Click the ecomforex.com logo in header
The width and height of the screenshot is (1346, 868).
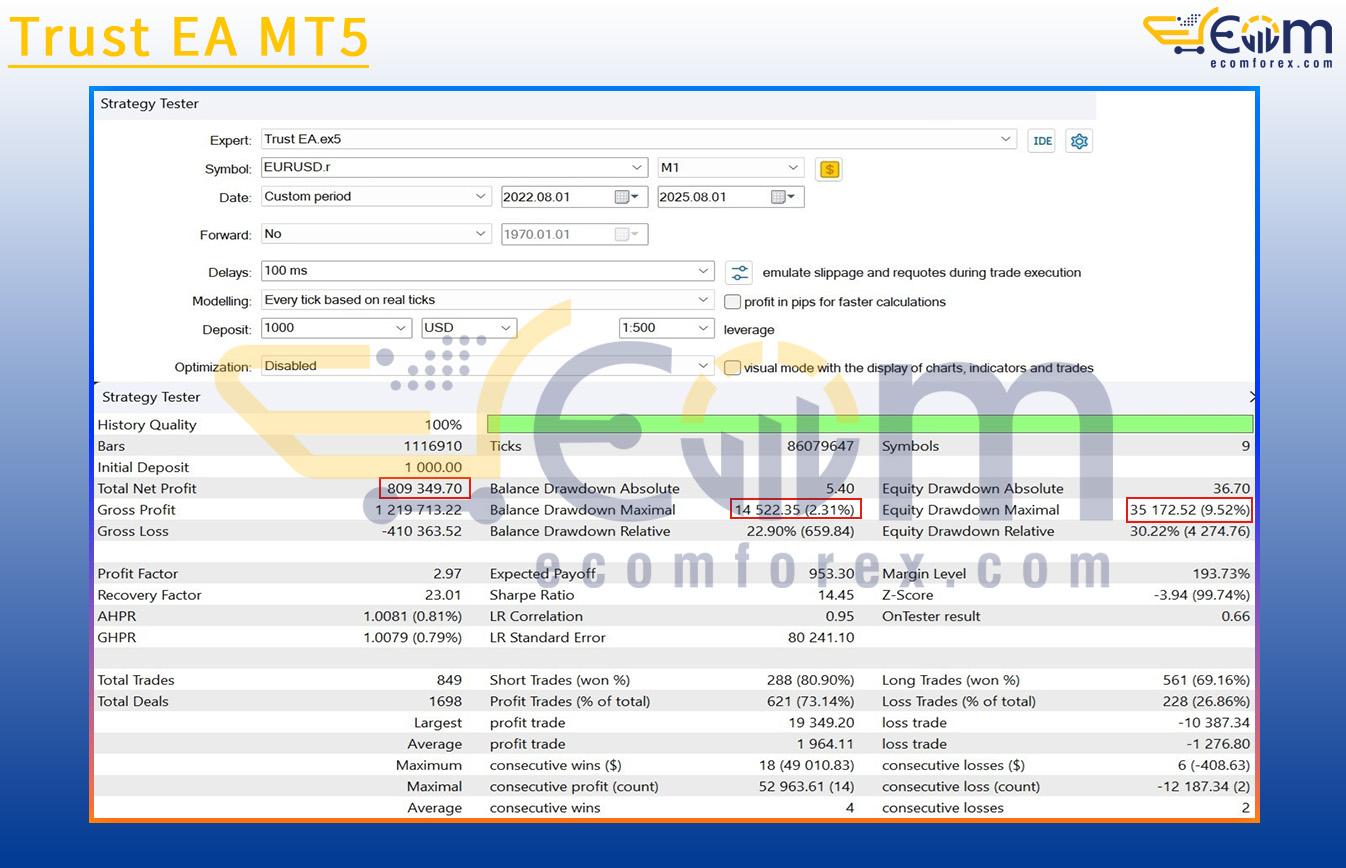tap(1238, 39)
